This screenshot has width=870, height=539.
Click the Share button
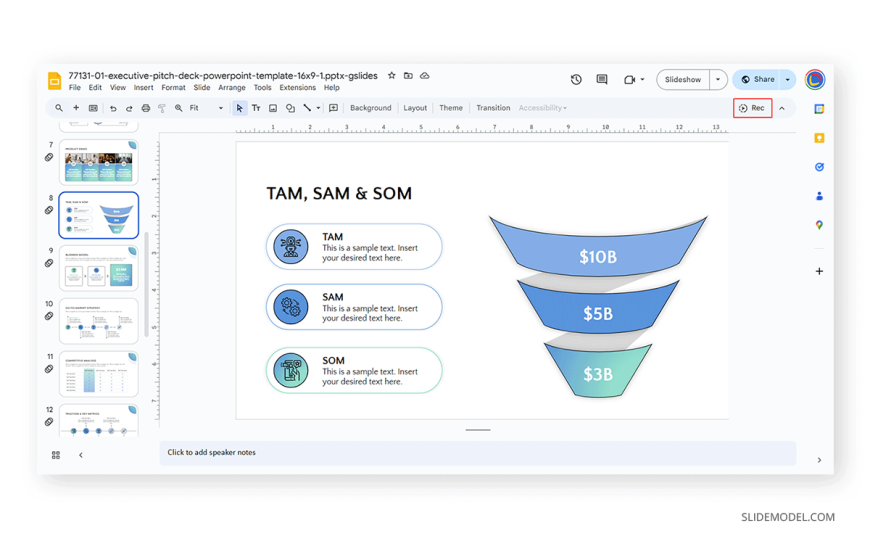(x=757, y=79)
